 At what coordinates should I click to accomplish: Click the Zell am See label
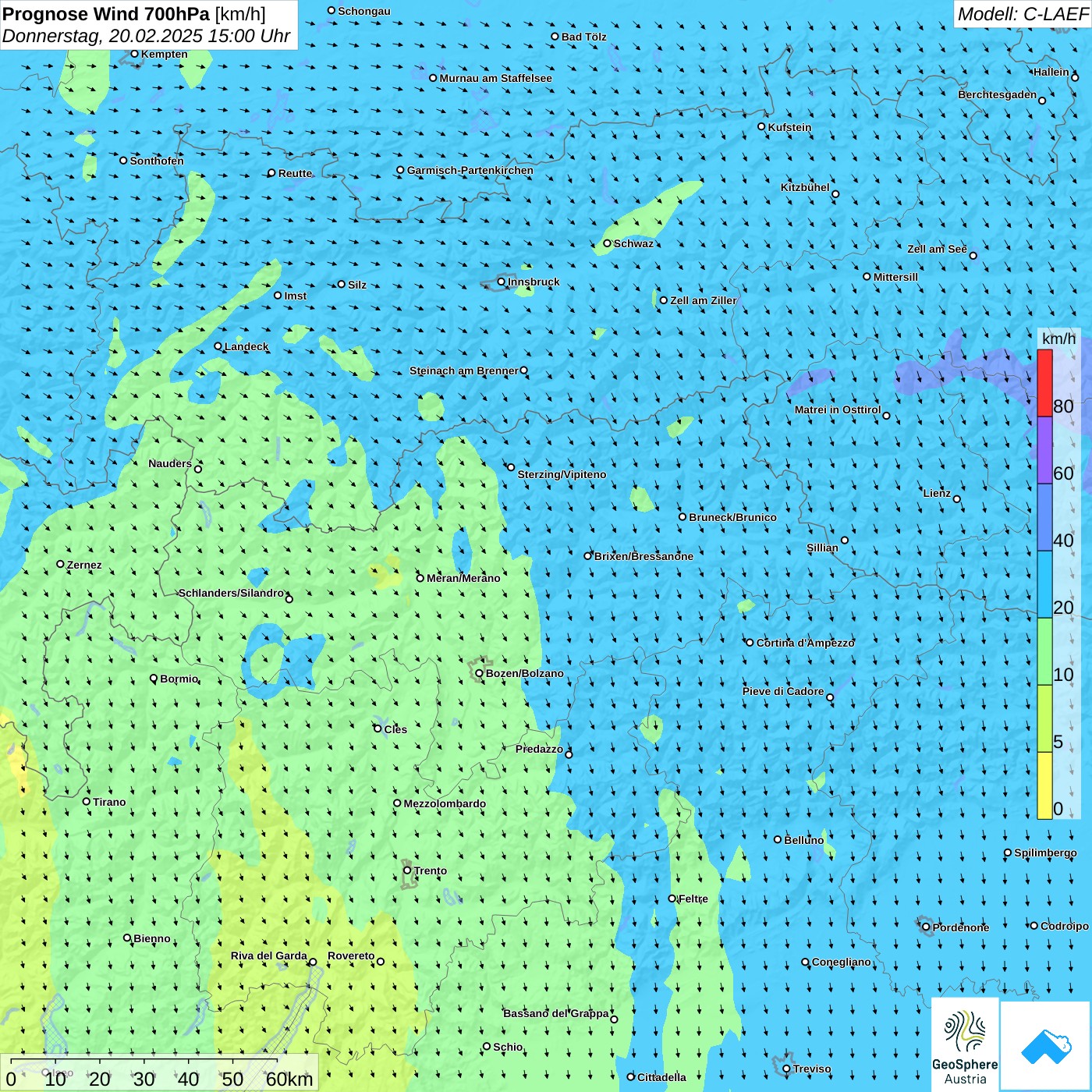[937, 249]
